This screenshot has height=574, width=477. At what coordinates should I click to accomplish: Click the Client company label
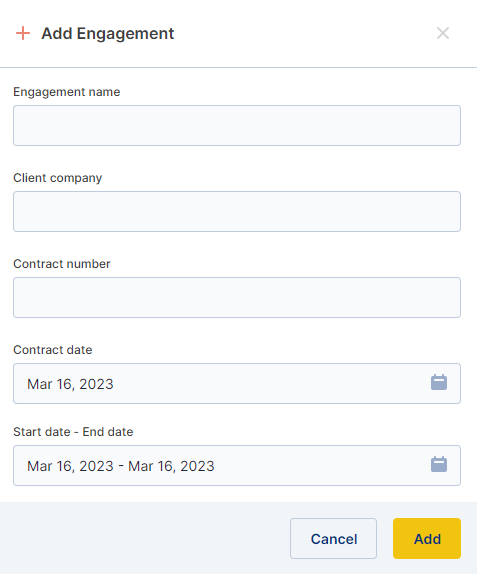[x=57, y=178]
